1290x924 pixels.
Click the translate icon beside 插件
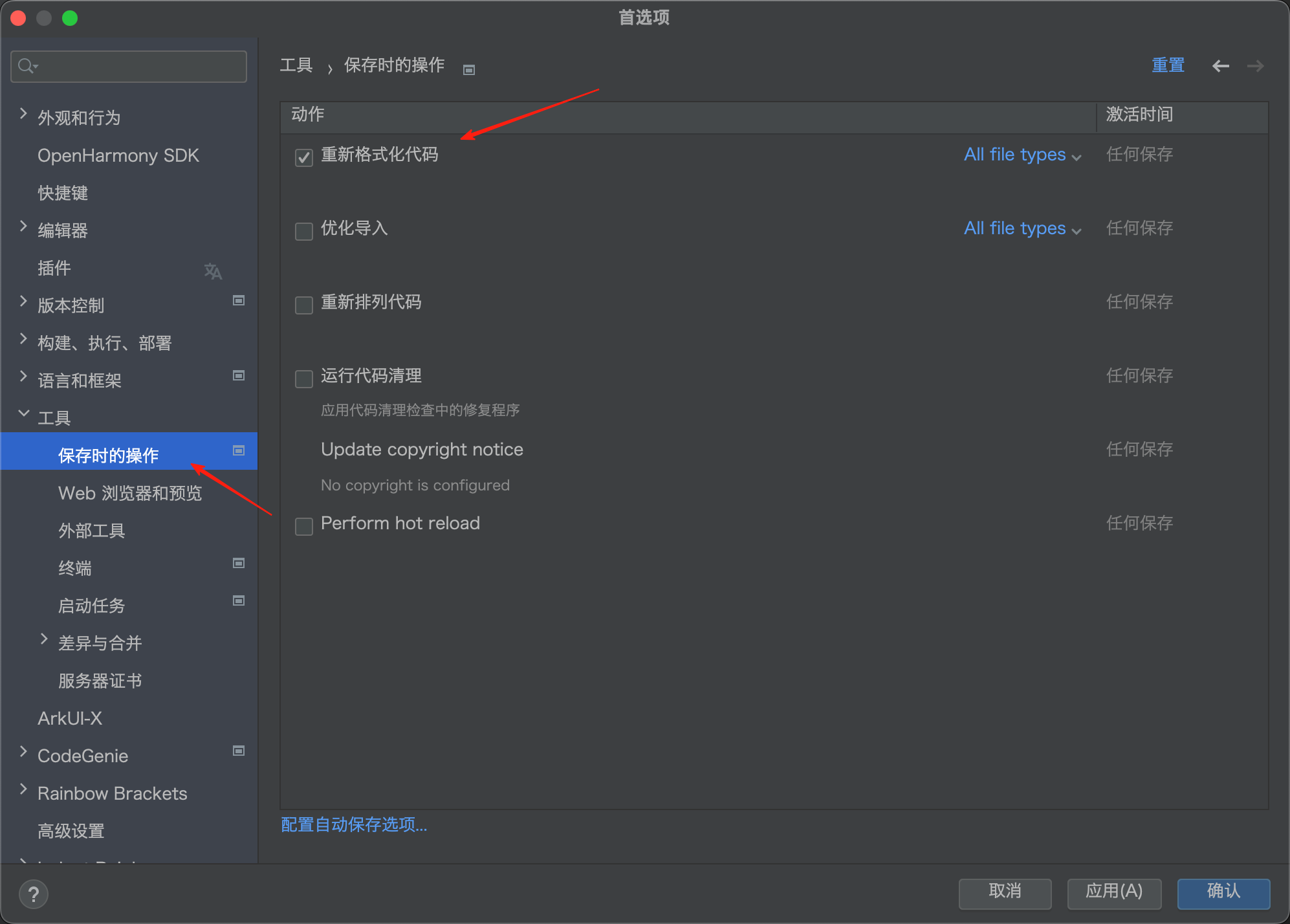pos(213,270)
